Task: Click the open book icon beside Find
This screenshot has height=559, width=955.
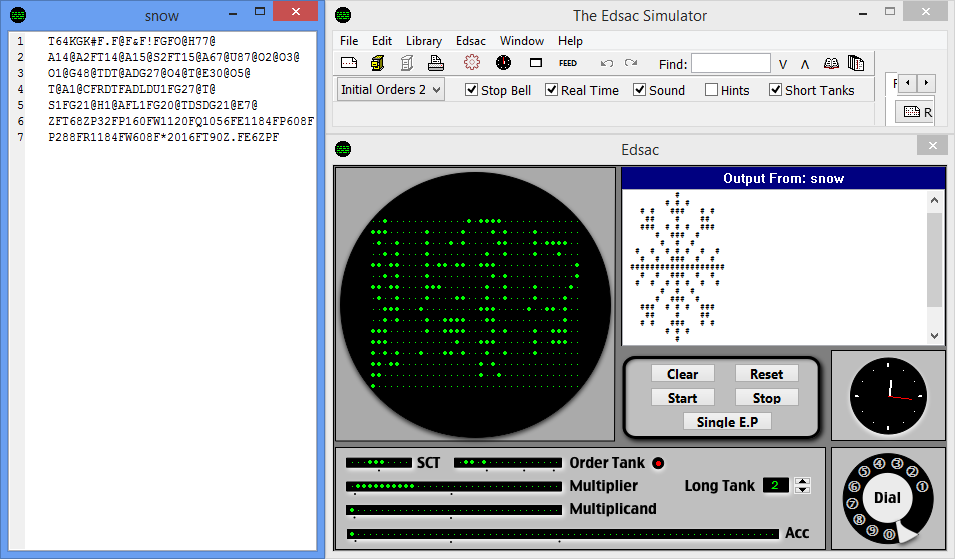Action: click(832, 63)
